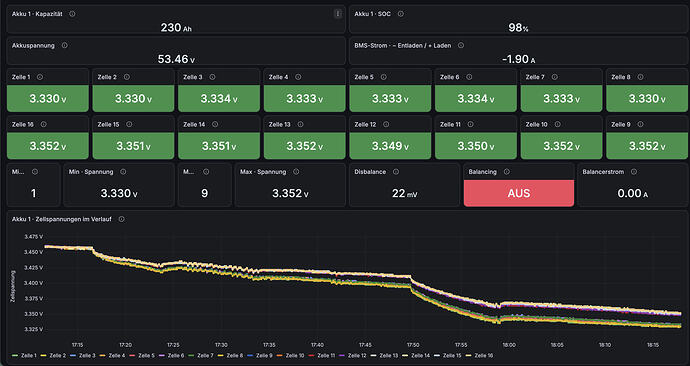Click the 3.475 V y-axis label

pos(33,237)
